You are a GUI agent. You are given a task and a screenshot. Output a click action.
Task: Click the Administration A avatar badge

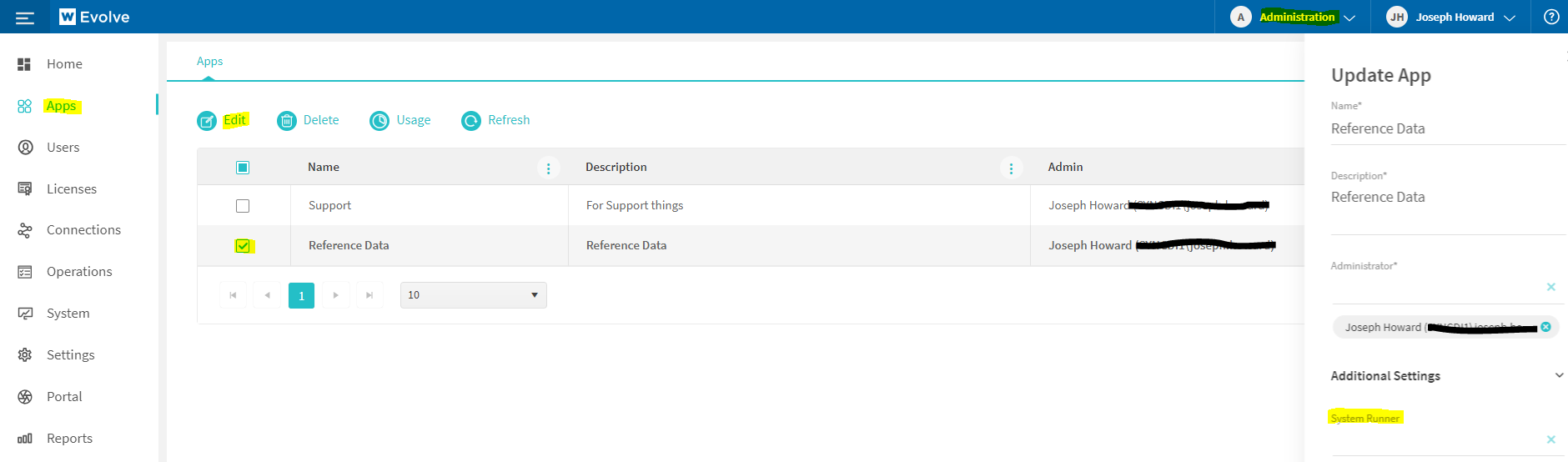pos(1241,17)
